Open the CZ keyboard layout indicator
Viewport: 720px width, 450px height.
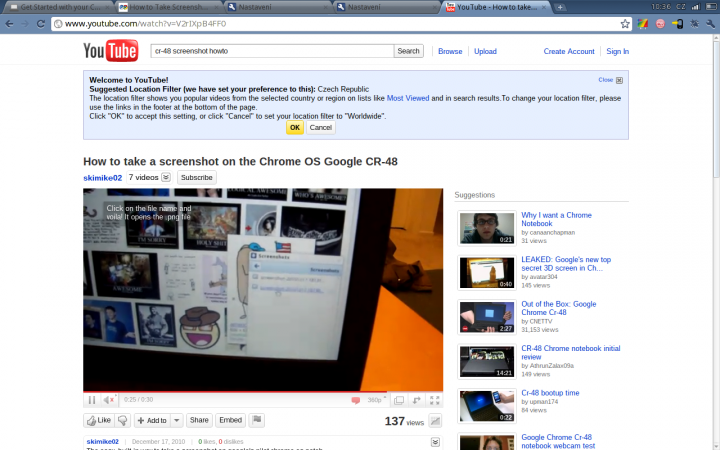[681, 6]
